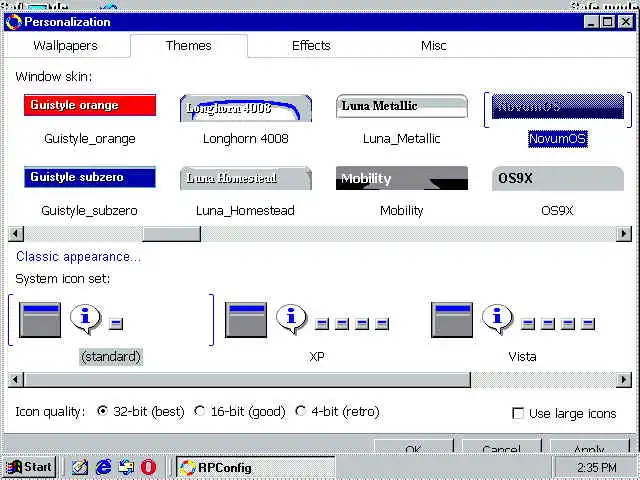Select the Luna Homestead skin thumbnail
Screen dimensions: 640x480
pos(246,178)
